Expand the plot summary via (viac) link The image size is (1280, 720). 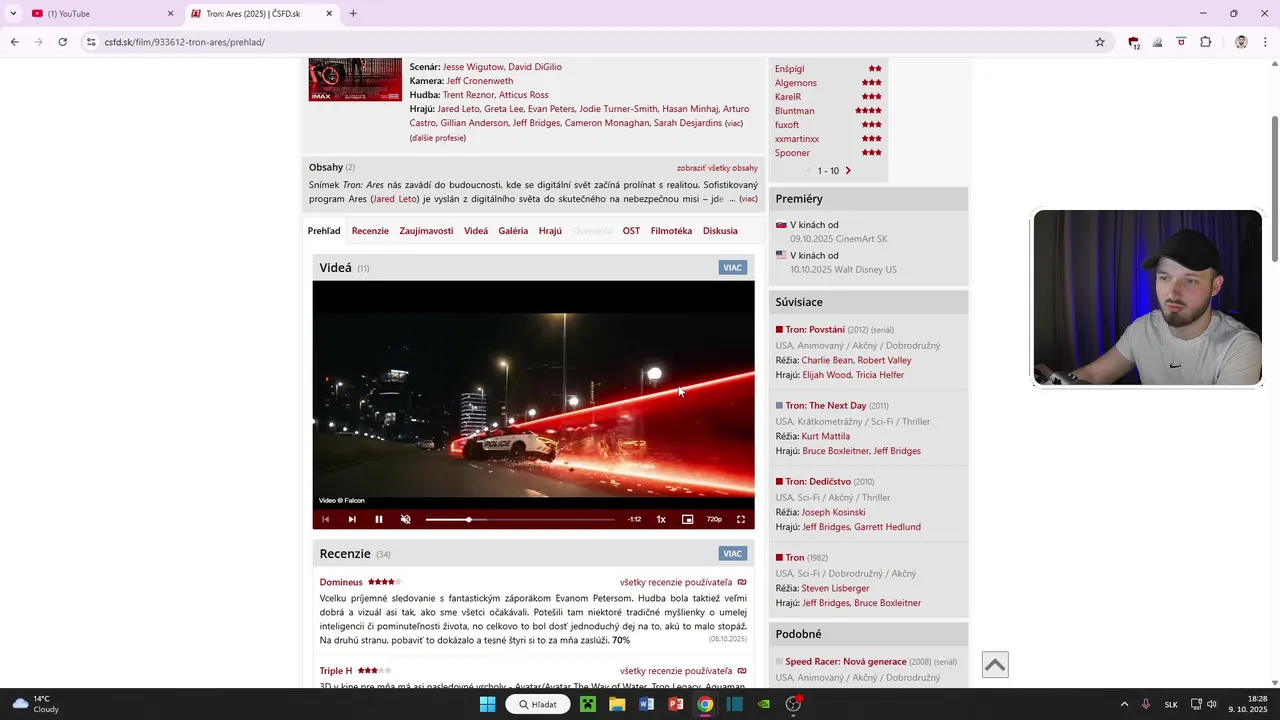point(748,199)
